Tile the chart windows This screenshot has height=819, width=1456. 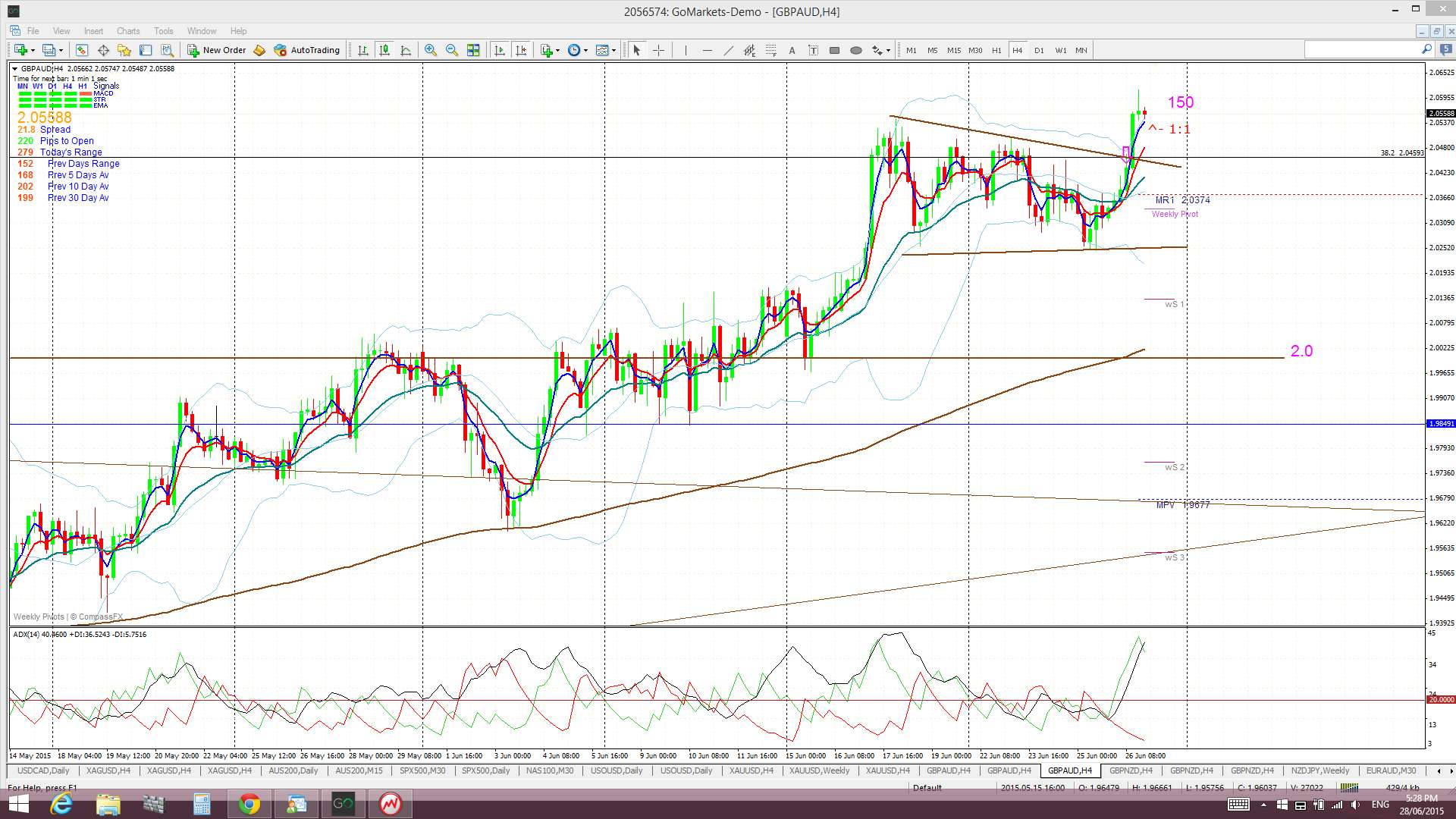[x=473, y=50]
